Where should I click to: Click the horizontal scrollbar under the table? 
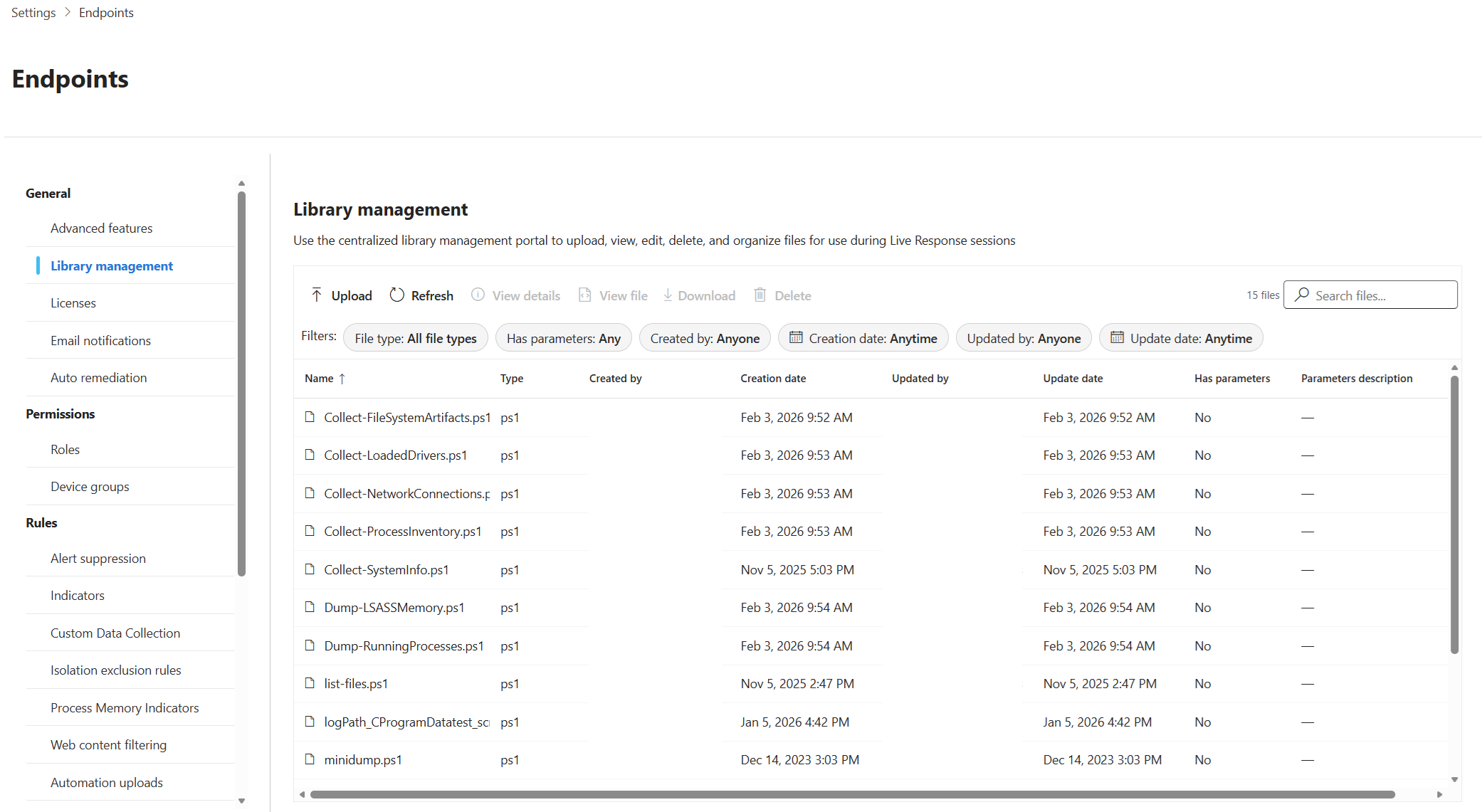click(851, 794)
